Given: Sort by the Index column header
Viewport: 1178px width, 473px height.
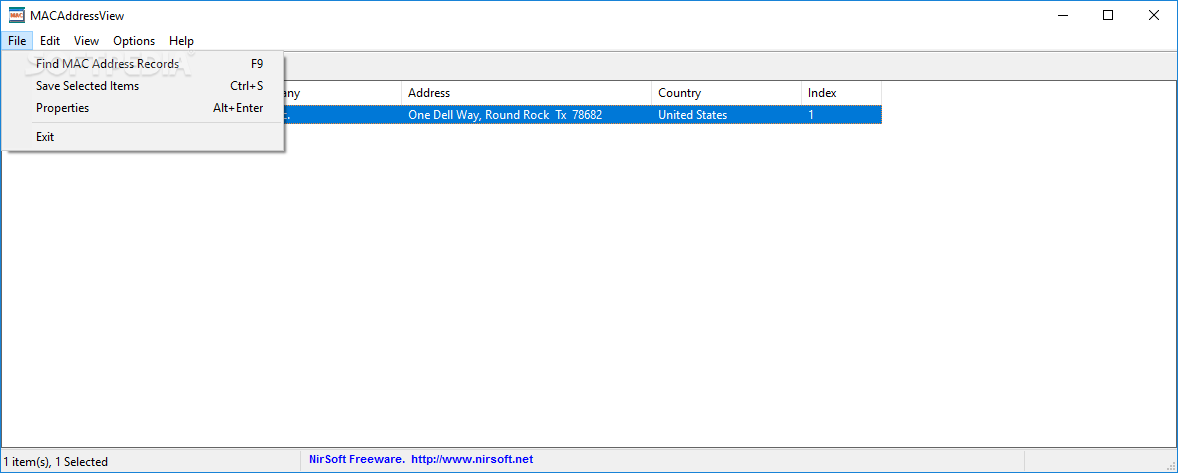Looking at the screenshot, I should 841,93.
